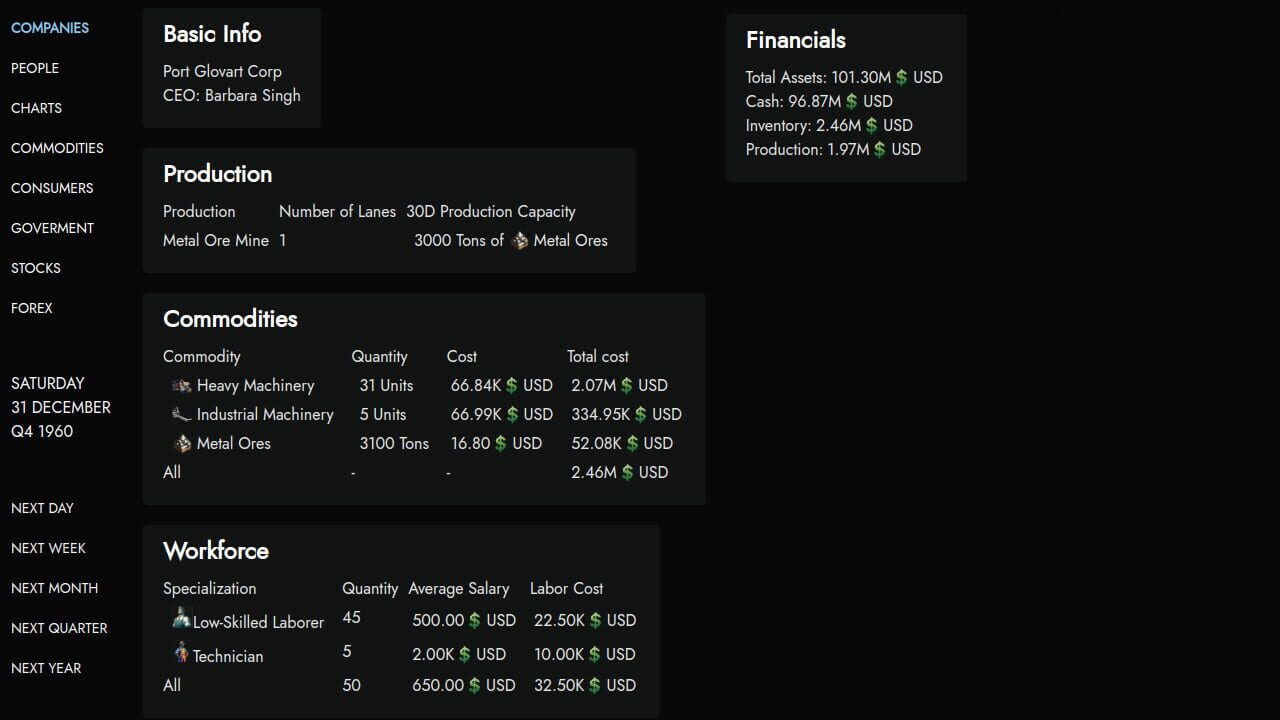
Task: Click the Metal Ores icon in Production
Action: click(519, 240)
